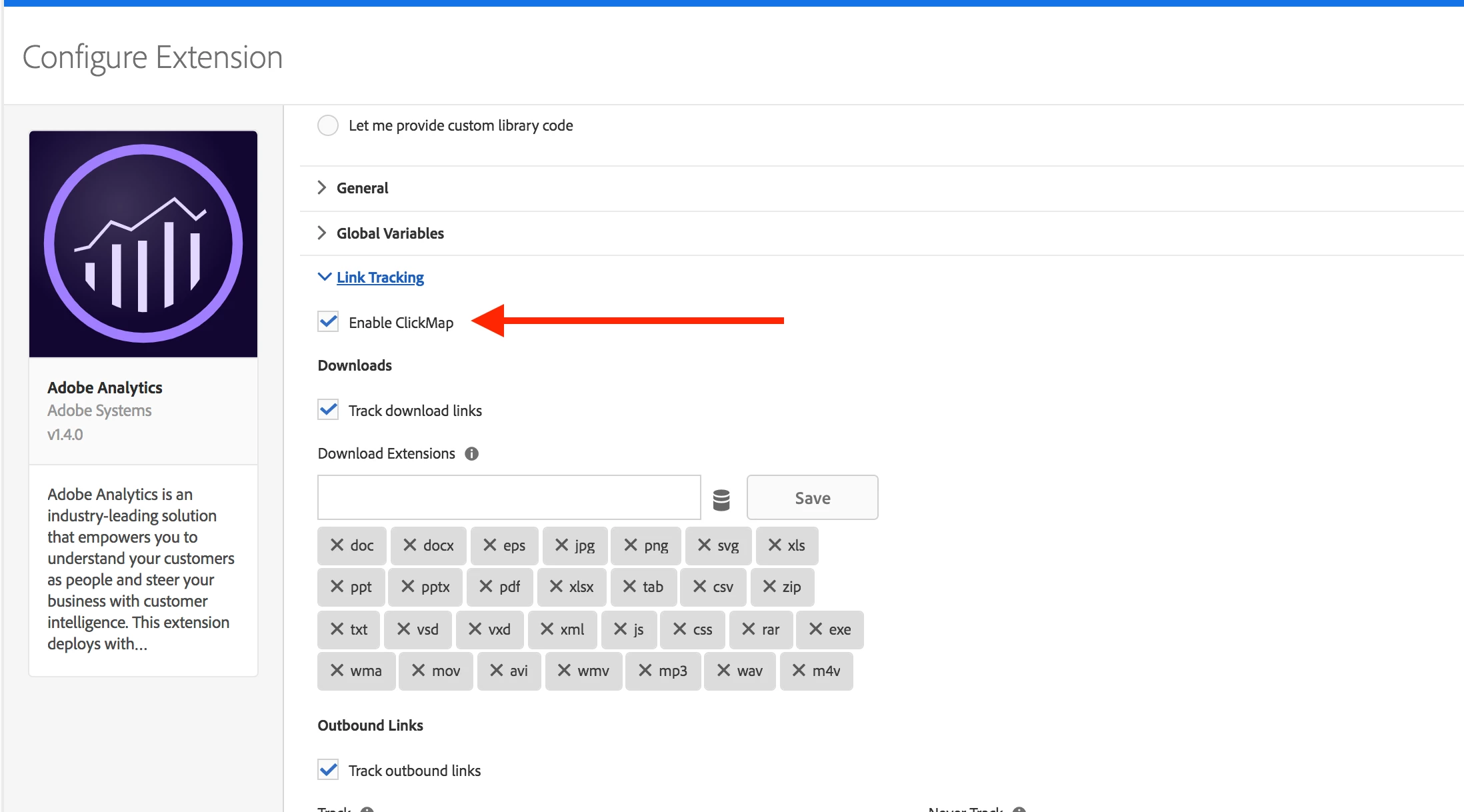
Task: Focus the Download Extensions text field
Action: (x=509, y=497)
